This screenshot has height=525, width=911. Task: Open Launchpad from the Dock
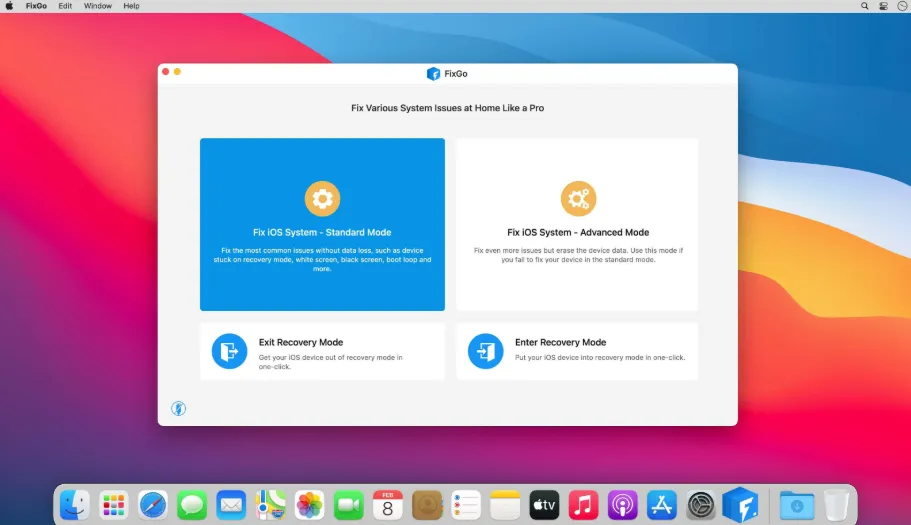[113, 505]
